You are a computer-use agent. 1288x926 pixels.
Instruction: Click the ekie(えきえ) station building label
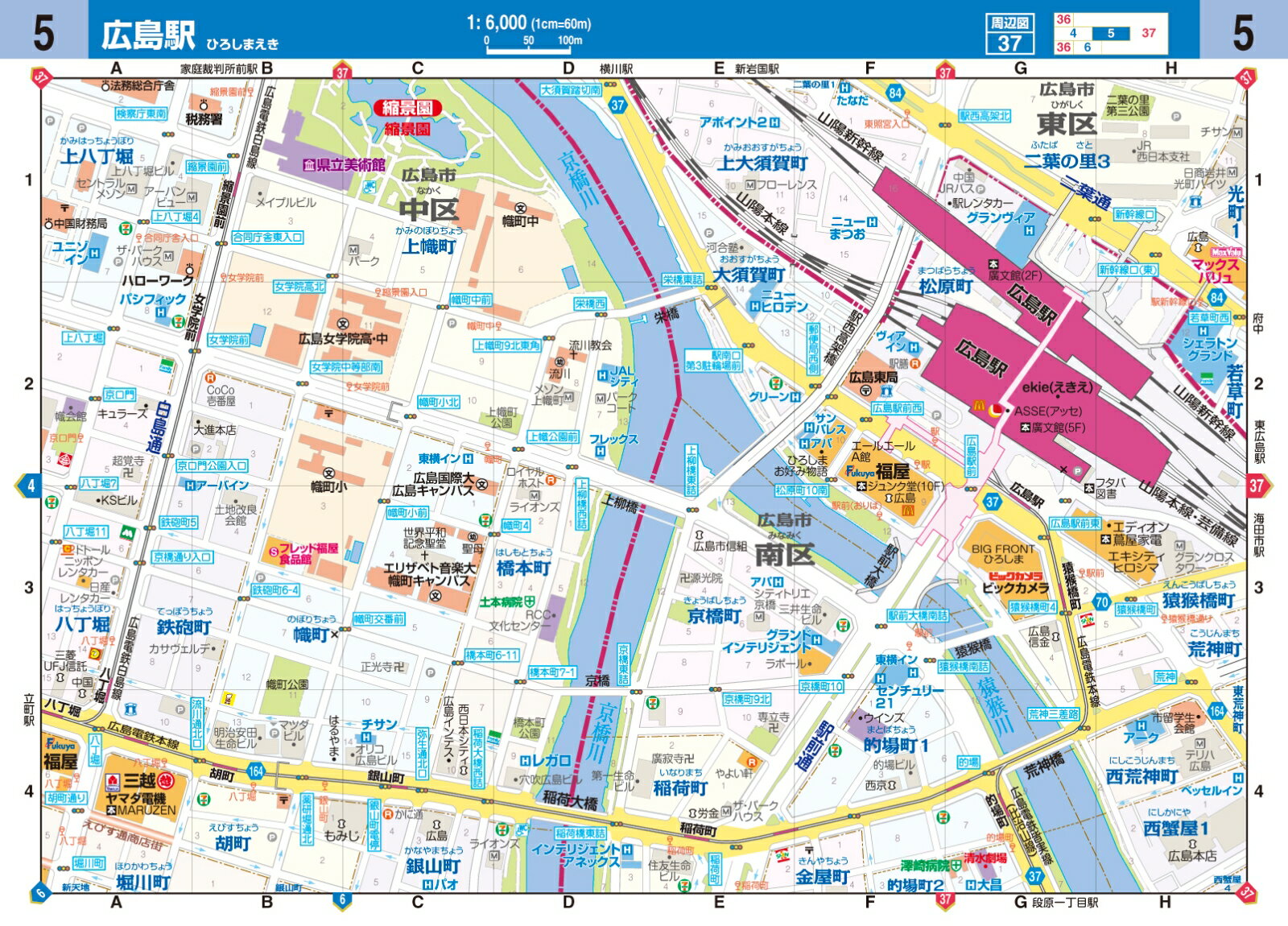pyautogui.click(x=1058, y=387)
